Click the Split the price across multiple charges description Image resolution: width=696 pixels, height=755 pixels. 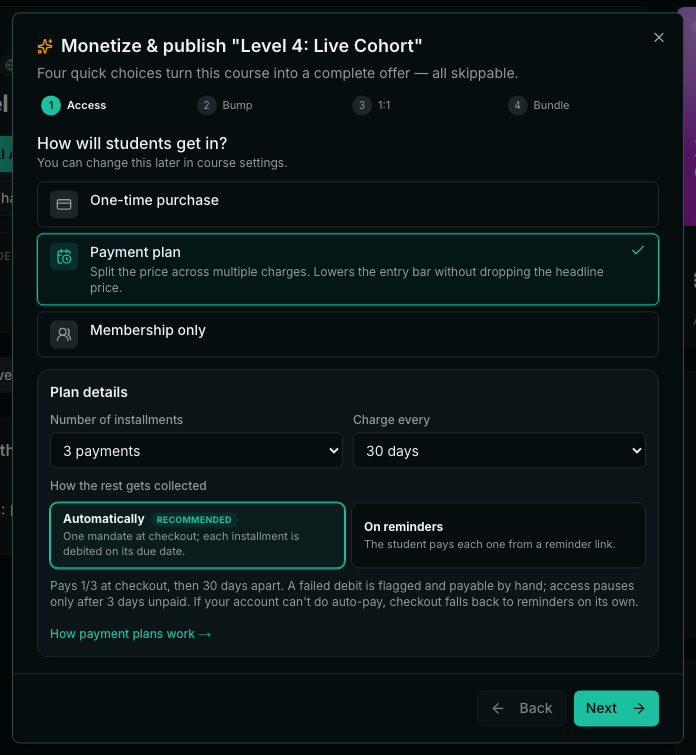point(347,280)
